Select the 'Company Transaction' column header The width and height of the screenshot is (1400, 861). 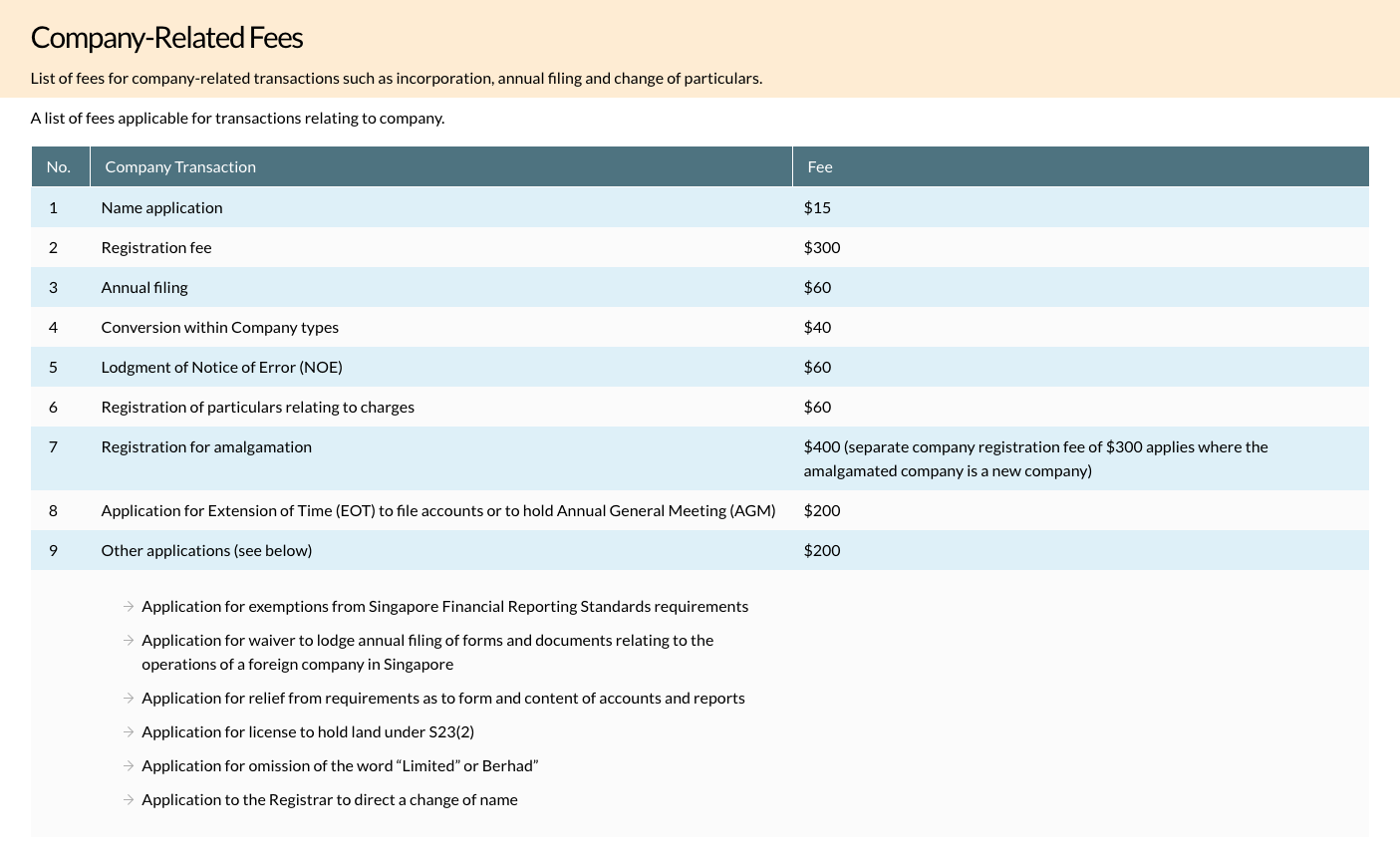coord(441,166)
